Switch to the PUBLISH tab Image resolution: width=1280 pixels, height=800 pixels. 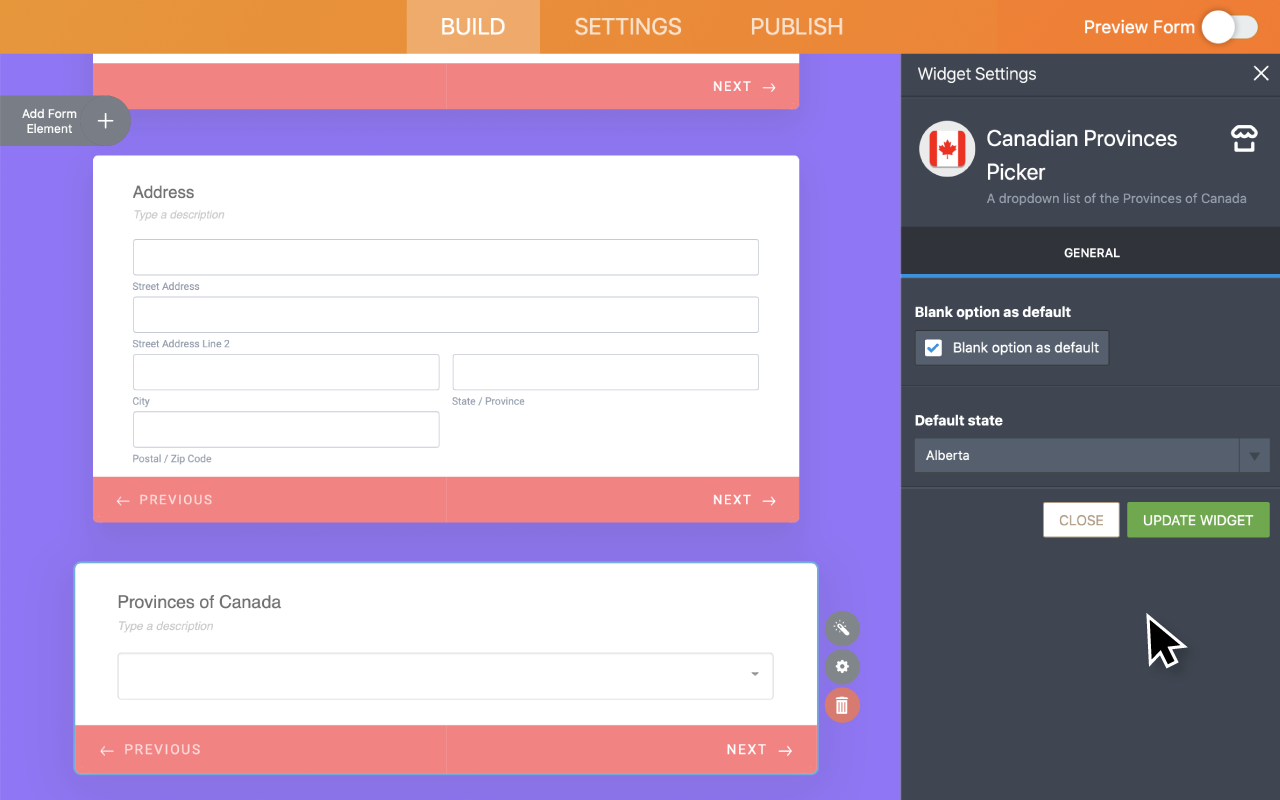[x=796, y=27]
